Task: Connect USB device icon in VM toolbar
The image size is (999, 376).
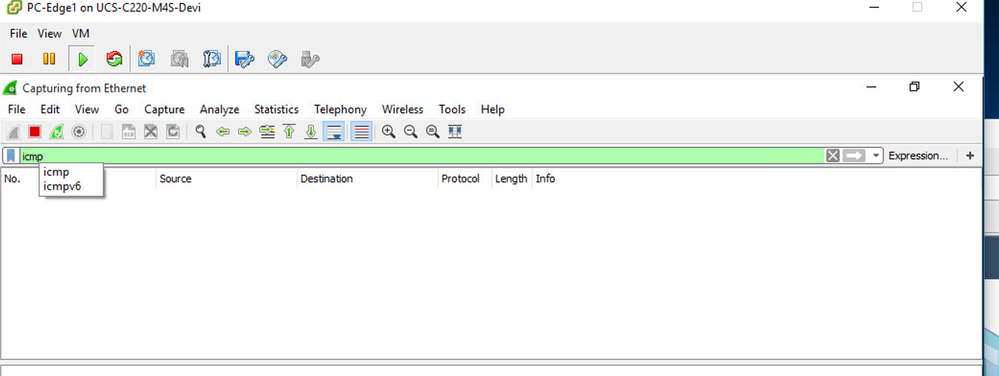Action: pos(310,59)
